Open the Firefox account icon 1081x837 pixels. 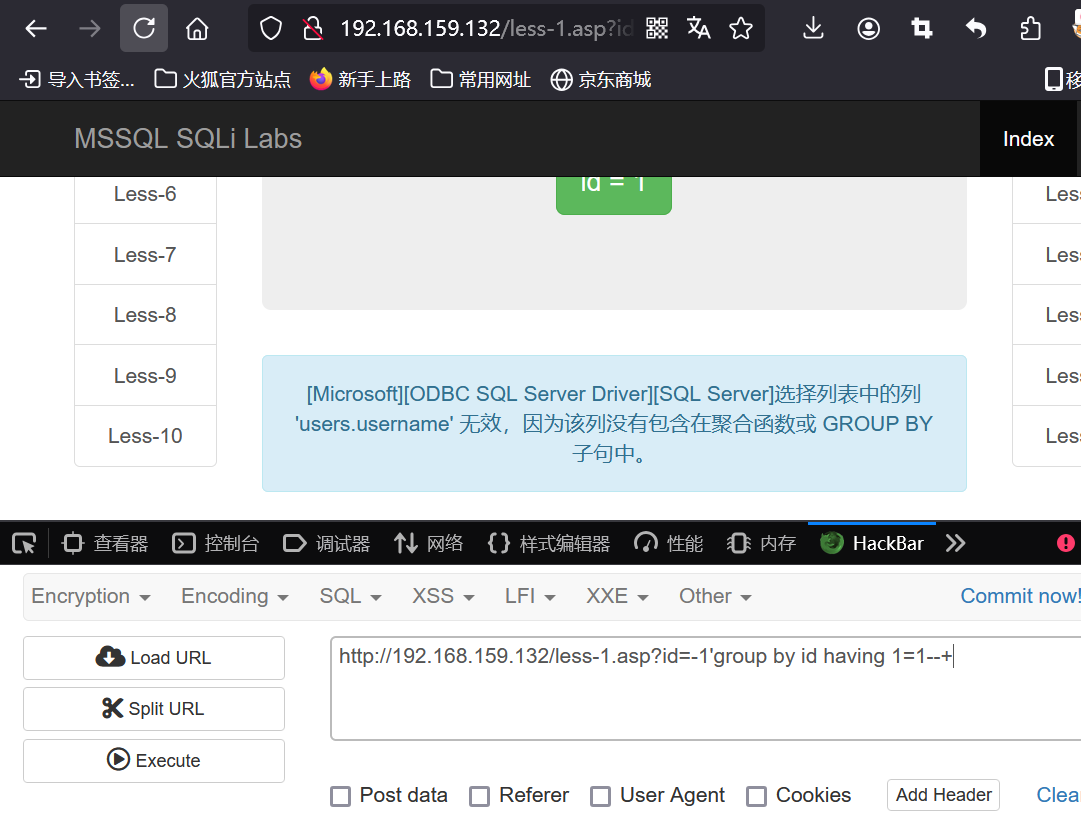[x=868, y=28]
